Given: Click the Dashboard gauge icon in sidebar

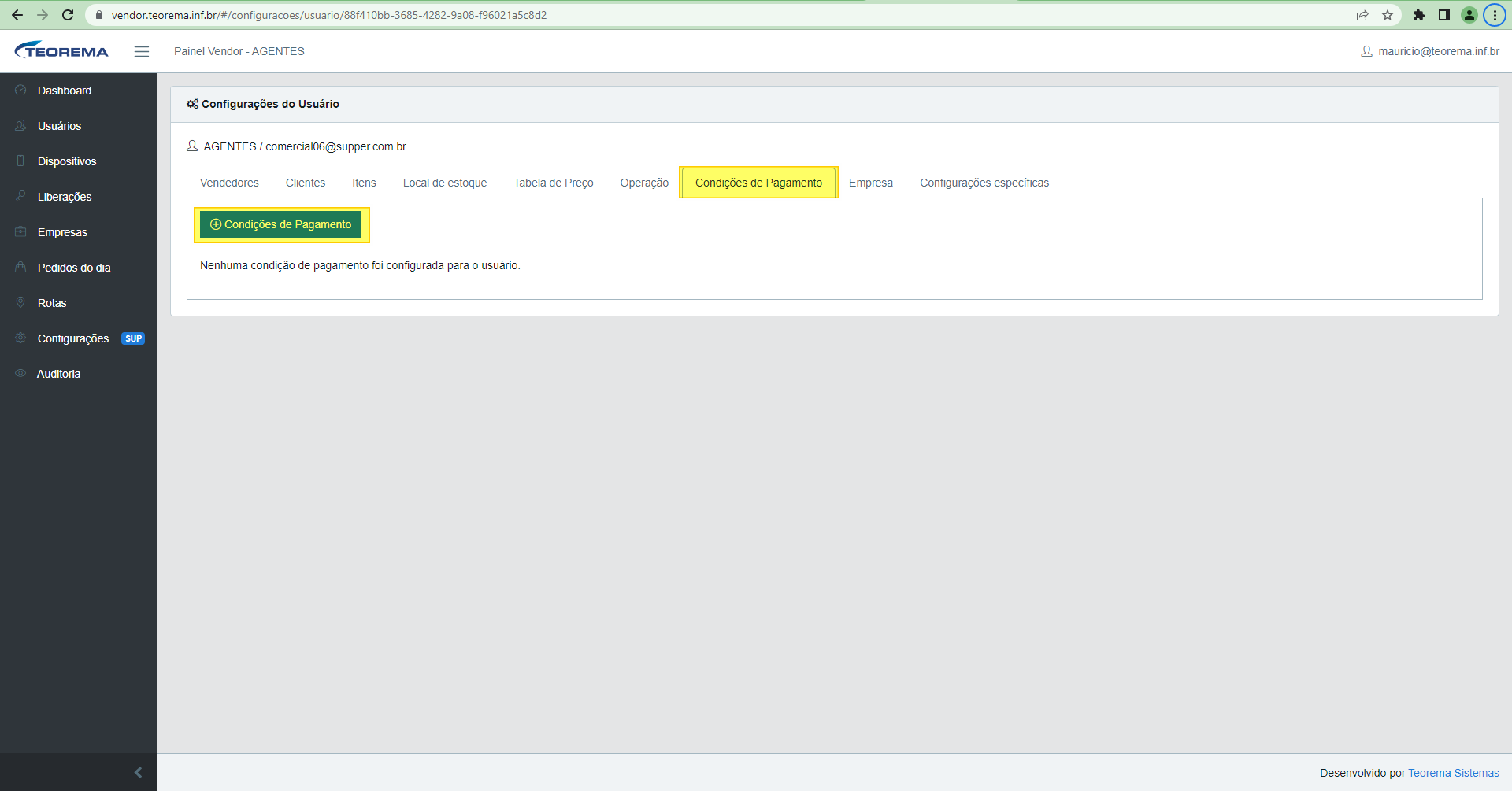Looking at the screenshot, I should click(20, 91).
